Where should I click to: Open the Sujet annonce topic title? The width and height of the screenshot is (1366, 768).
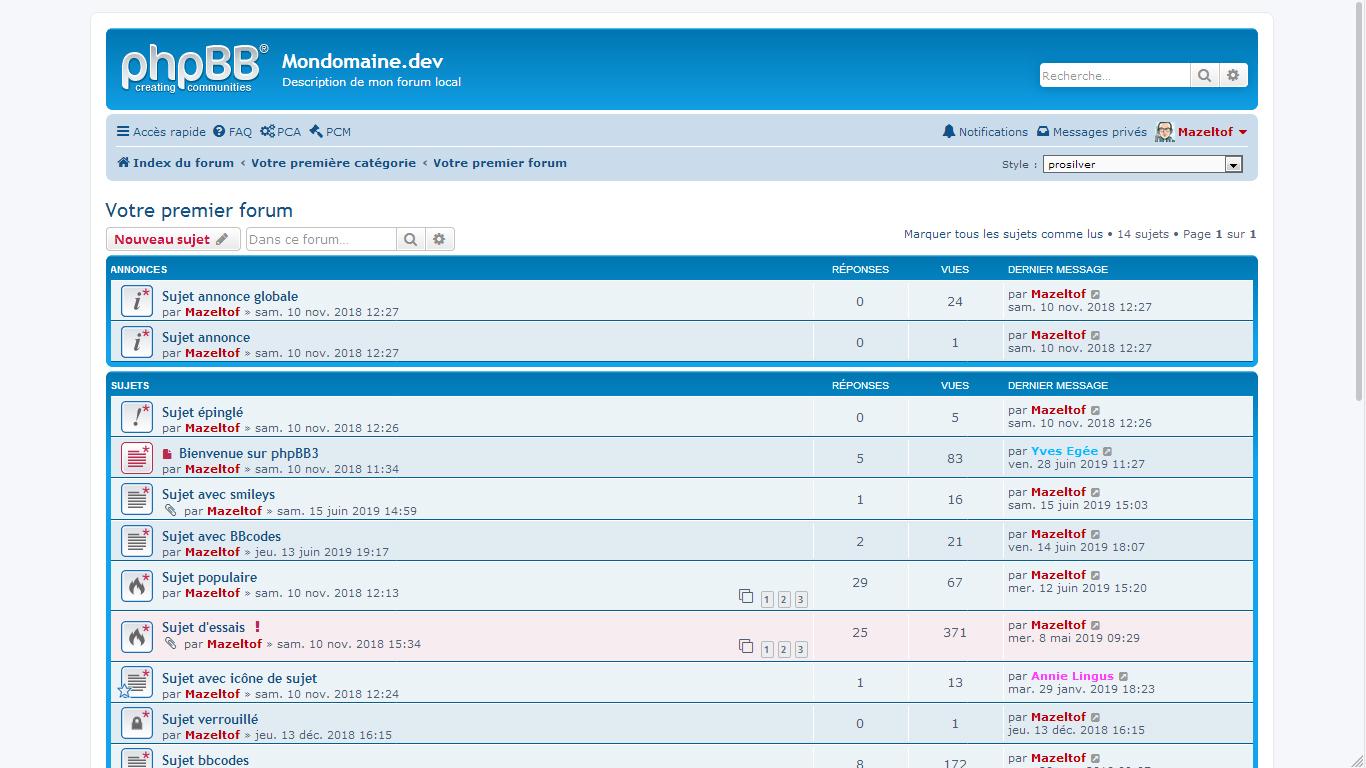tap(206, 337)
